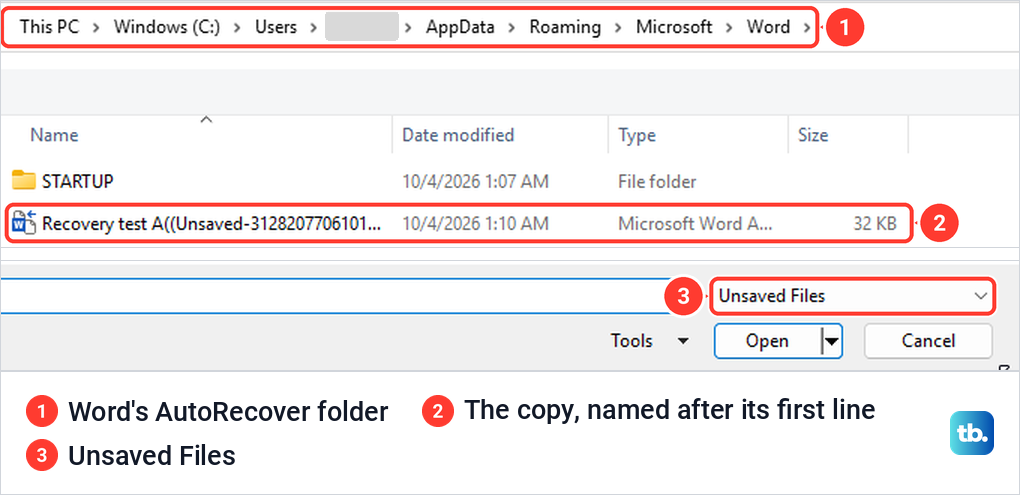1020x495 pixels.
Task: Open the Unsaved Files type dropdown
Action: click(853, 296)
